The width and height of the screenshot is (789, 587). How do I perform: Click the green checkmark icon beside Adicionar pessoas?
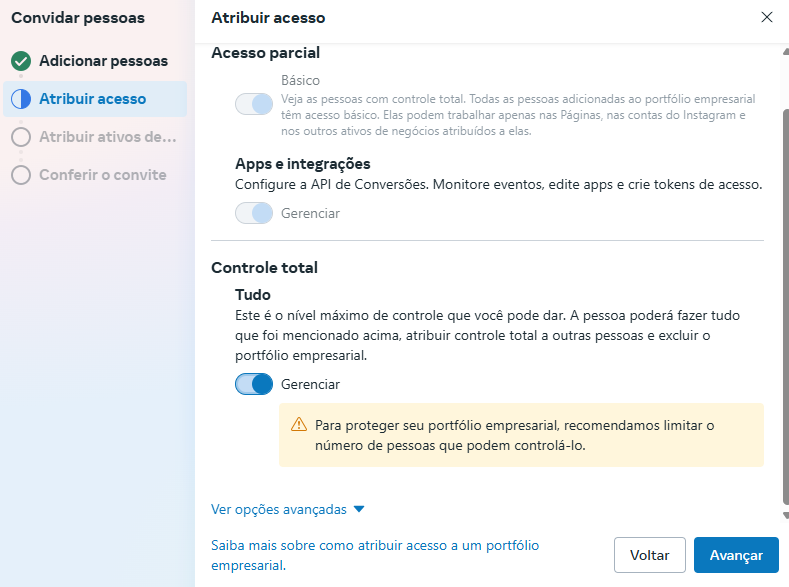coord(21,61)
